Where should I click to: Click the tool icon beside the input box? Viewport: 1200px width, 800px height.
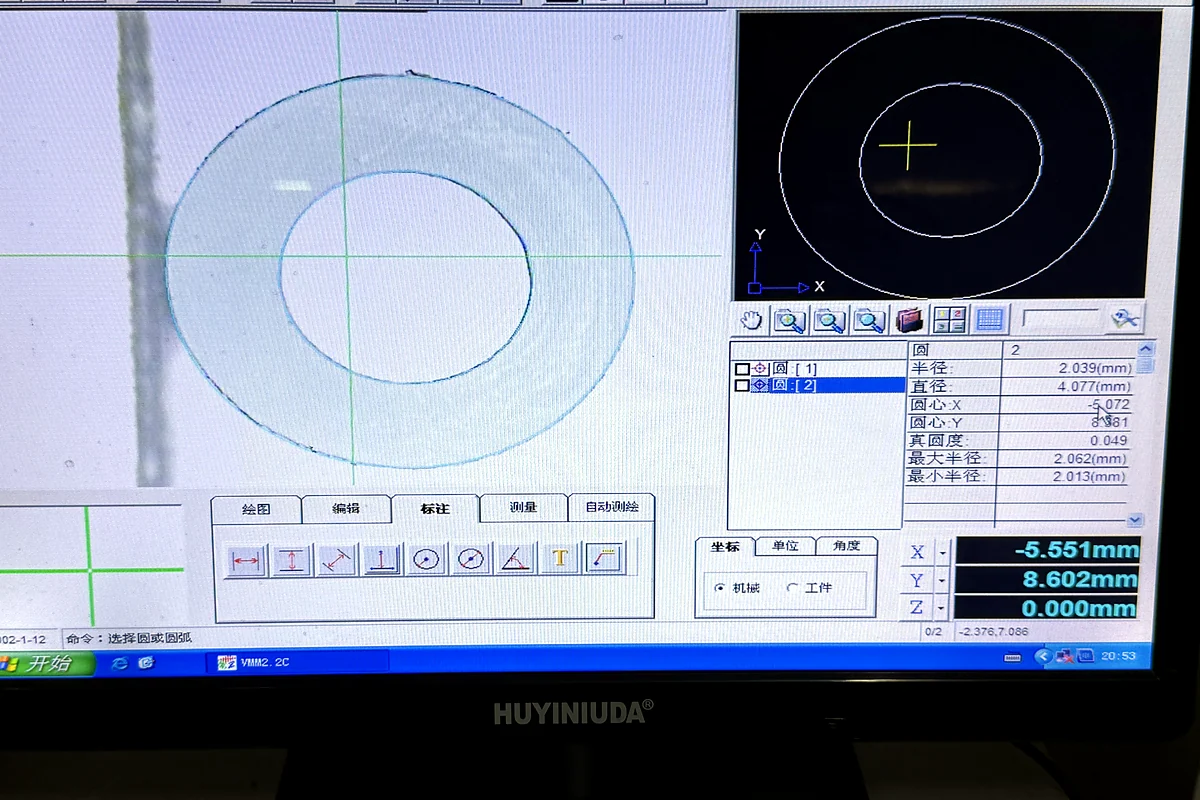1125,319
